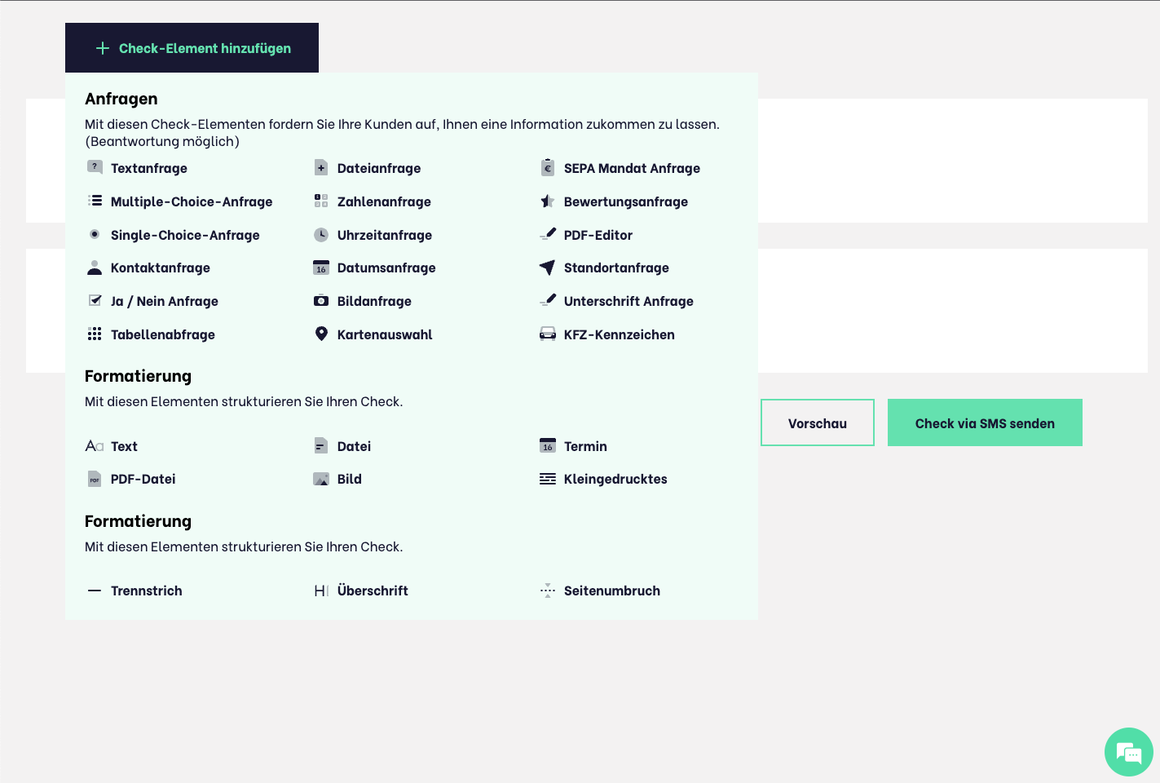Insert a Tabellenabfrage element
Image resolution: width=1160 pixels, height=783 pixels.
coord(162,334)
